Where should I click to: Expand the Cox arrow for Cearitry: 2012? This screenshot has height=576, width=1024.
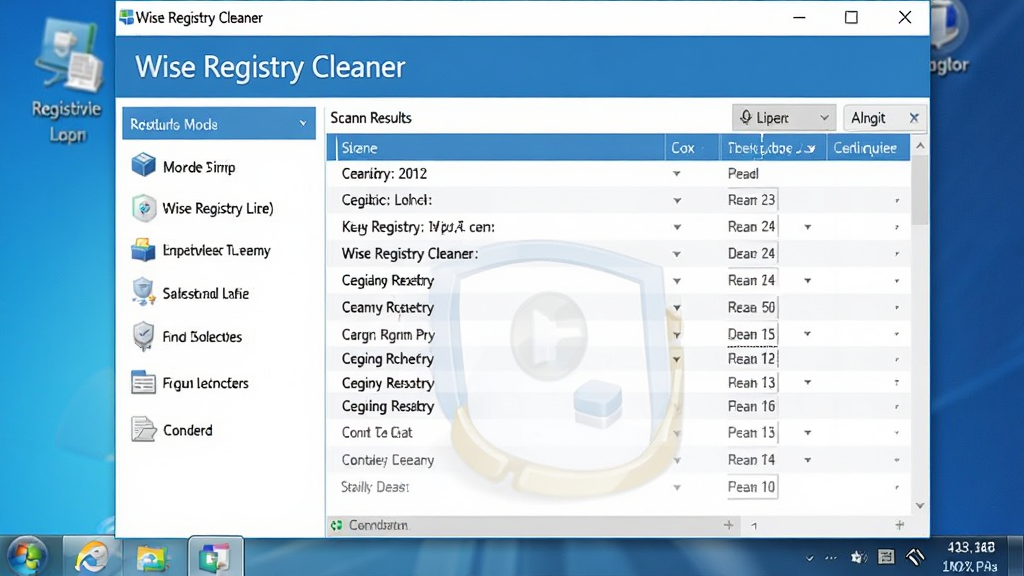coord(677,174)
